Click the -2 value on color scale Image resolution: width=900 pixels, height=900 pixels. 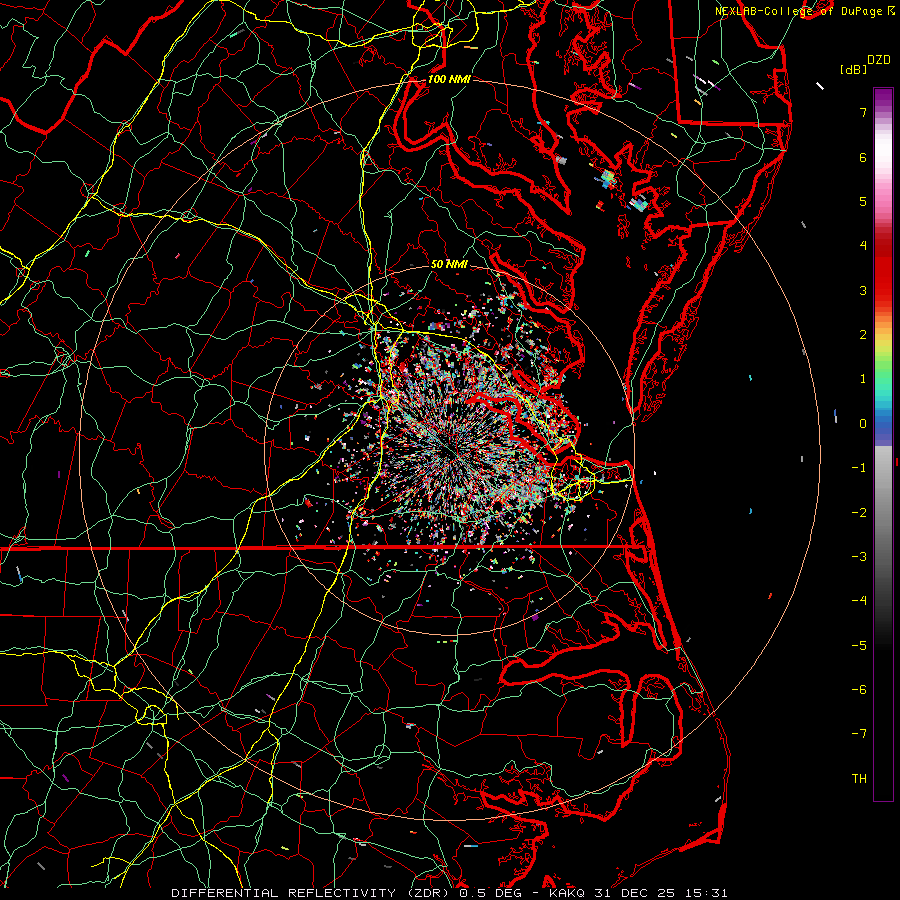[859, 513]
